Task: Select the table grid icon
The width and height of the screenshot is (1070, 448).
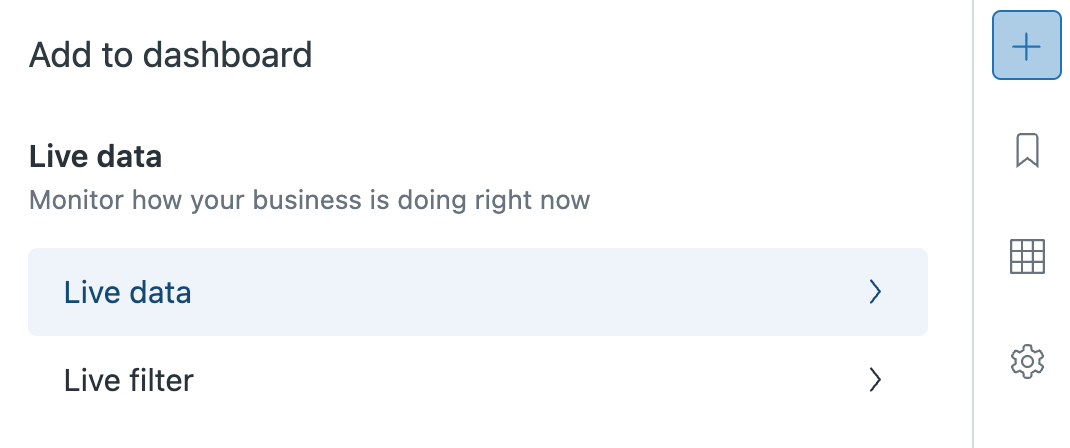Action: tap(1027, 257)
